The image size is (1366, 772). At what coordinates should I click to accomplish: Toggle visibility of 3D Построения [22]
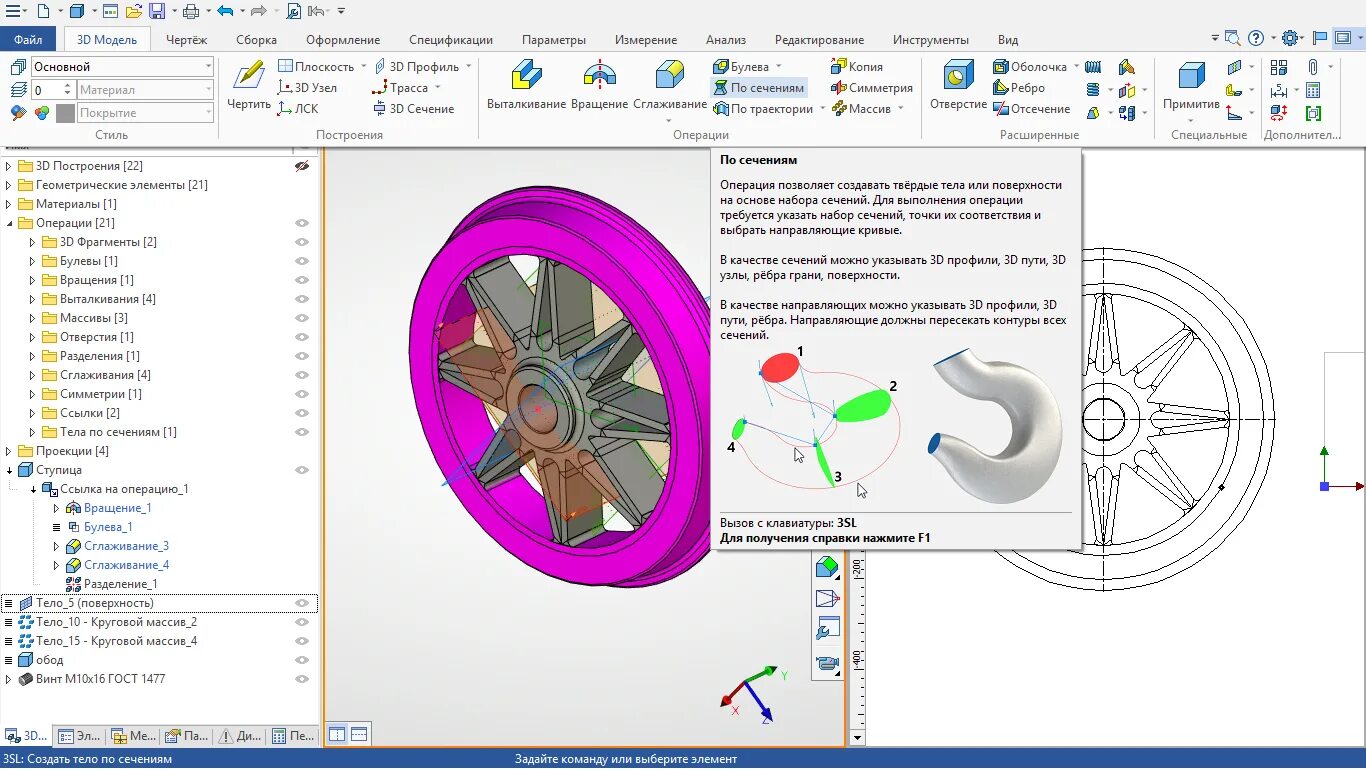coord(302,166)
